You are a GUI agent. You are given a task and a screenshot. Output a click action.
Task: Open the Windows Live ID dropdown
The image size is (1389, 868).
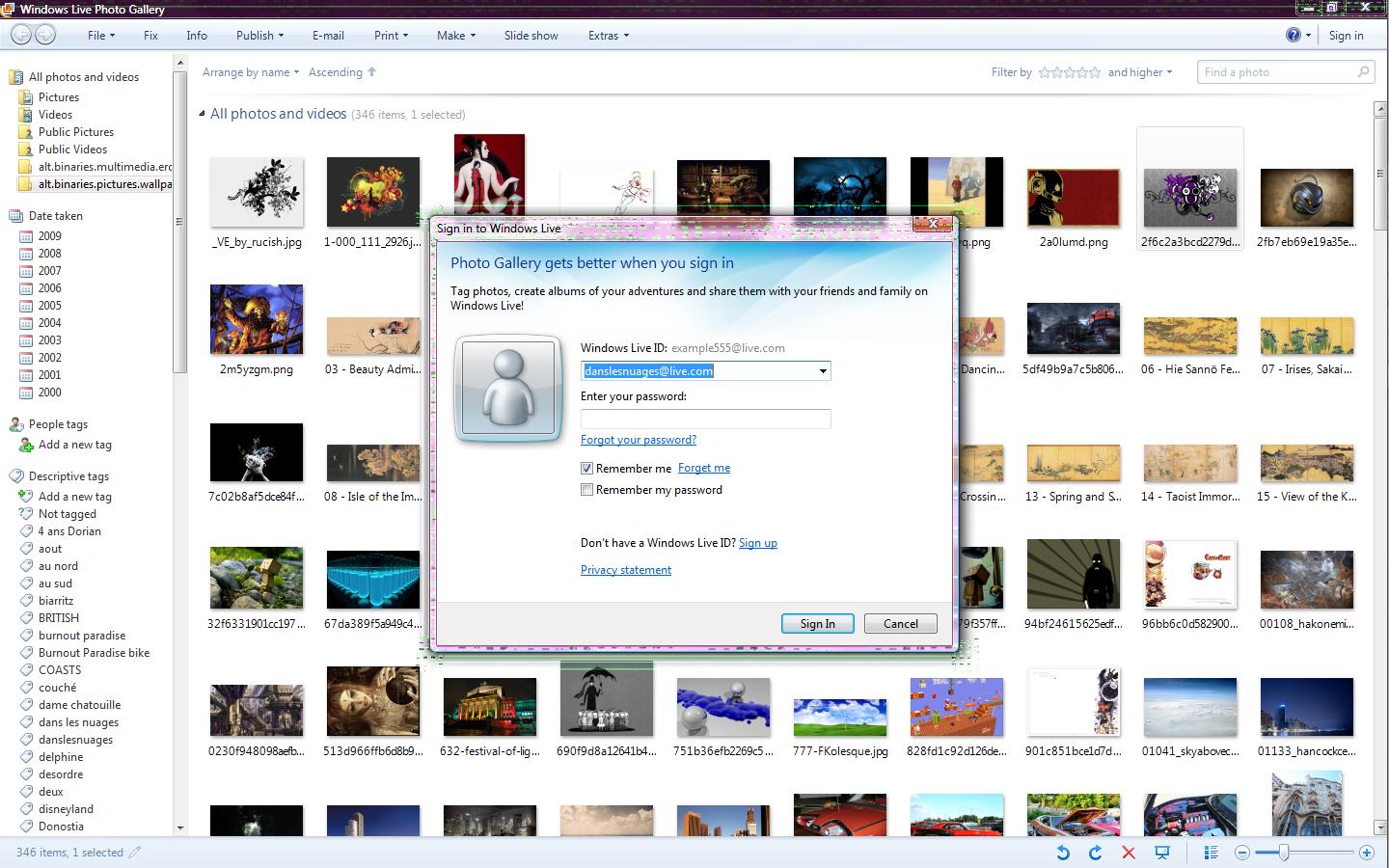pyautogui.click(x=823, y=371)
